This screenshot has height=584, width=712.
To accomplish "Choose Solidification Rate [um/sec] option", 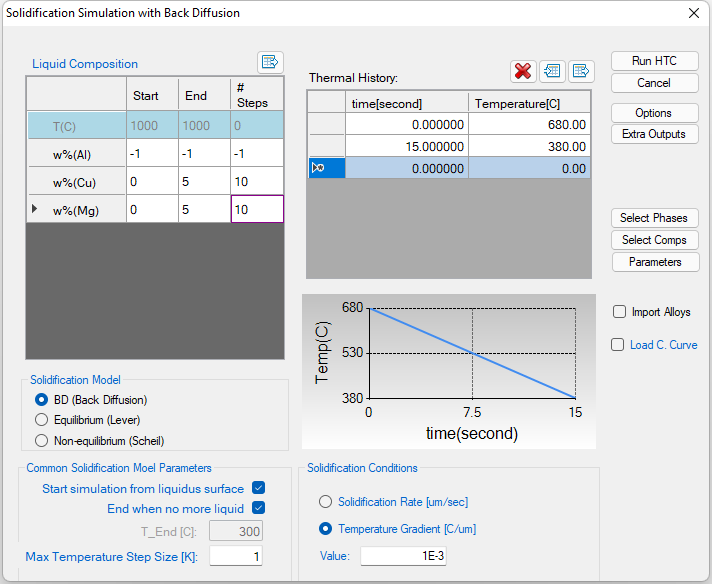I will [x=325, y=502].
